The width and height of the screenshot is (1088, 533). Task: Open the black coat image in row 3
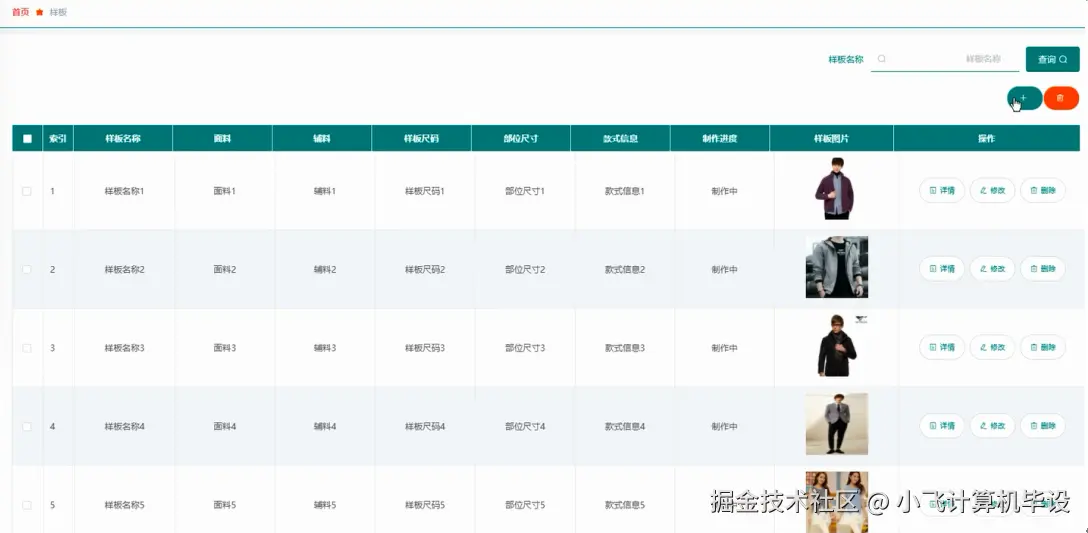click(838, 346)
